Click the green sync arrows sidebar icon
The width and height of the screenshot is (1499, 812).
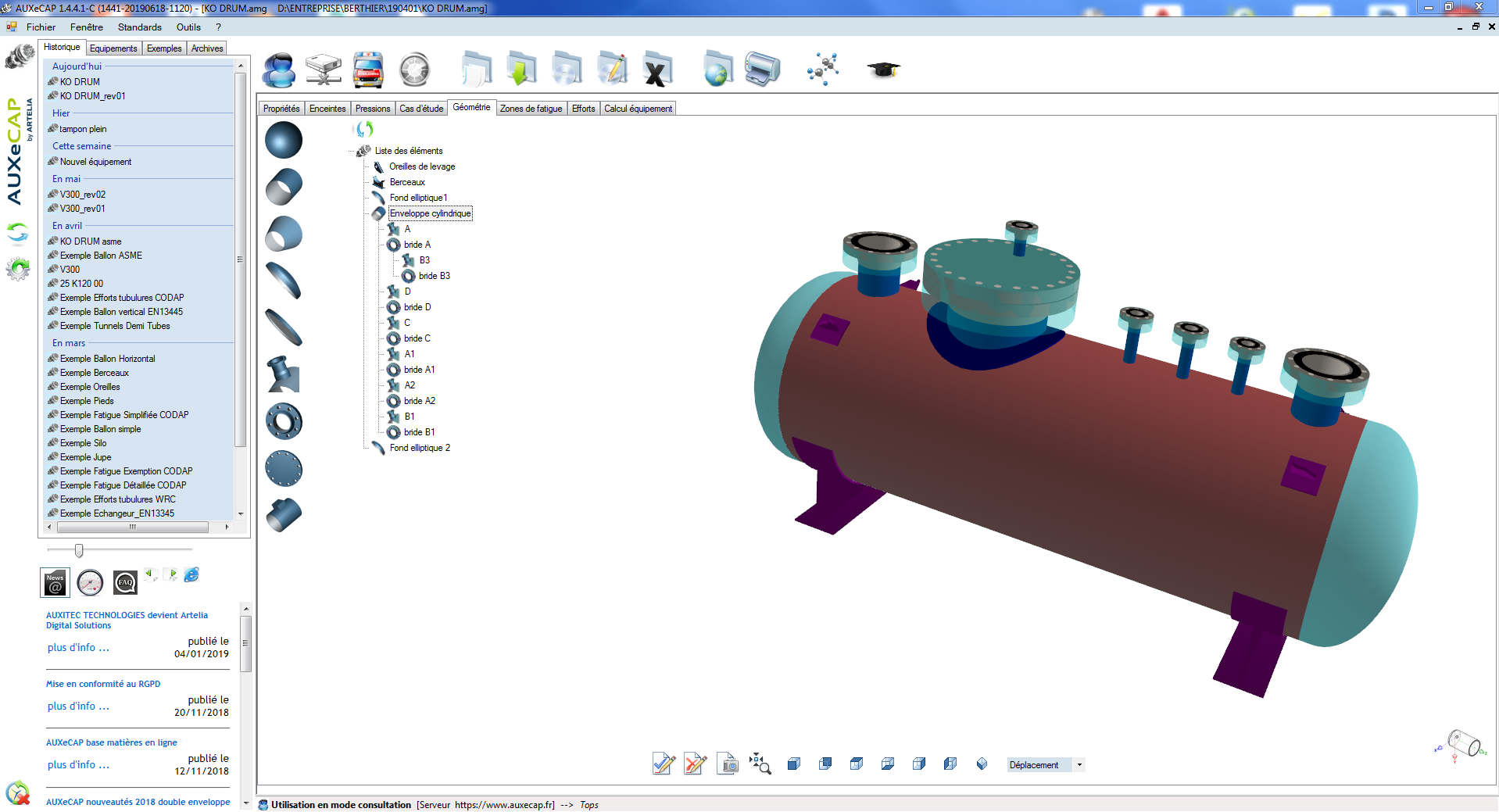[18, 233]
